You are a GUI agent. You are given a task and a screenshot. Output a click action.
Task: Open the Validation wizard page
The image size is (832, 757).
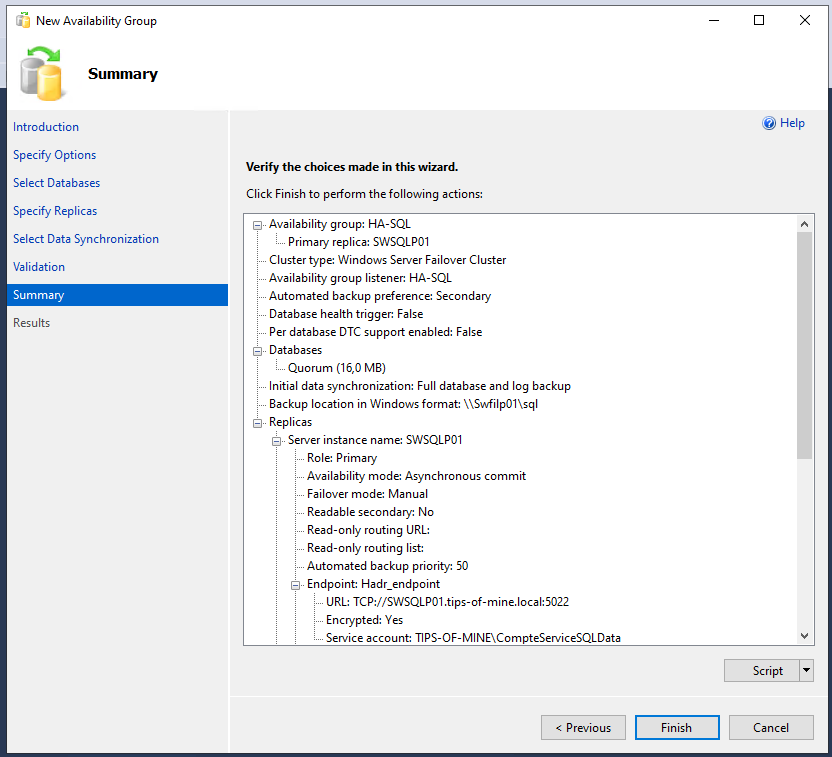tap(39, 267)
